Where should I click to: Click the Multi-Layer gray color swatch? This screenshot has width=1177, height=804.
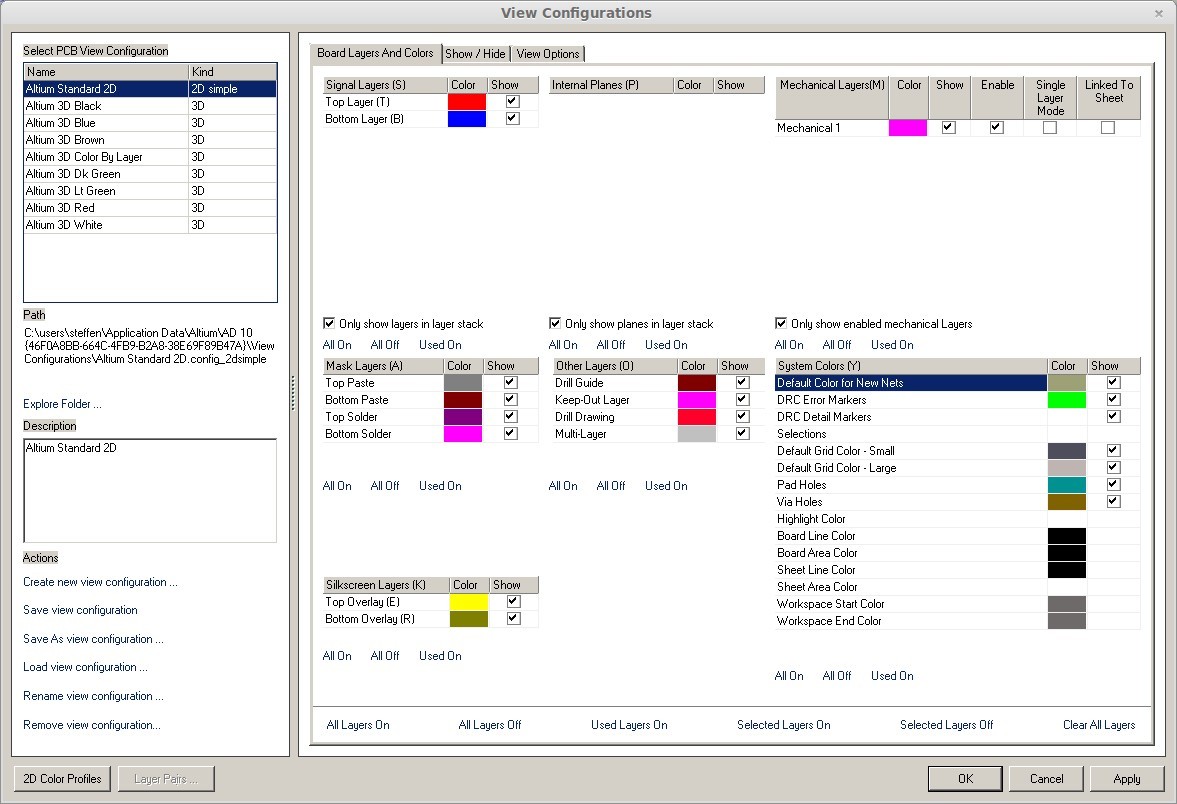coord(697,434)
